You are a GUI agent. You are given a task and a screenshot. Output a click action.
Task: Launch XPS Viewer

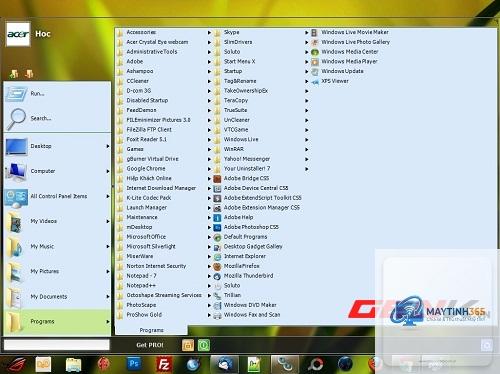pos(330,81)
